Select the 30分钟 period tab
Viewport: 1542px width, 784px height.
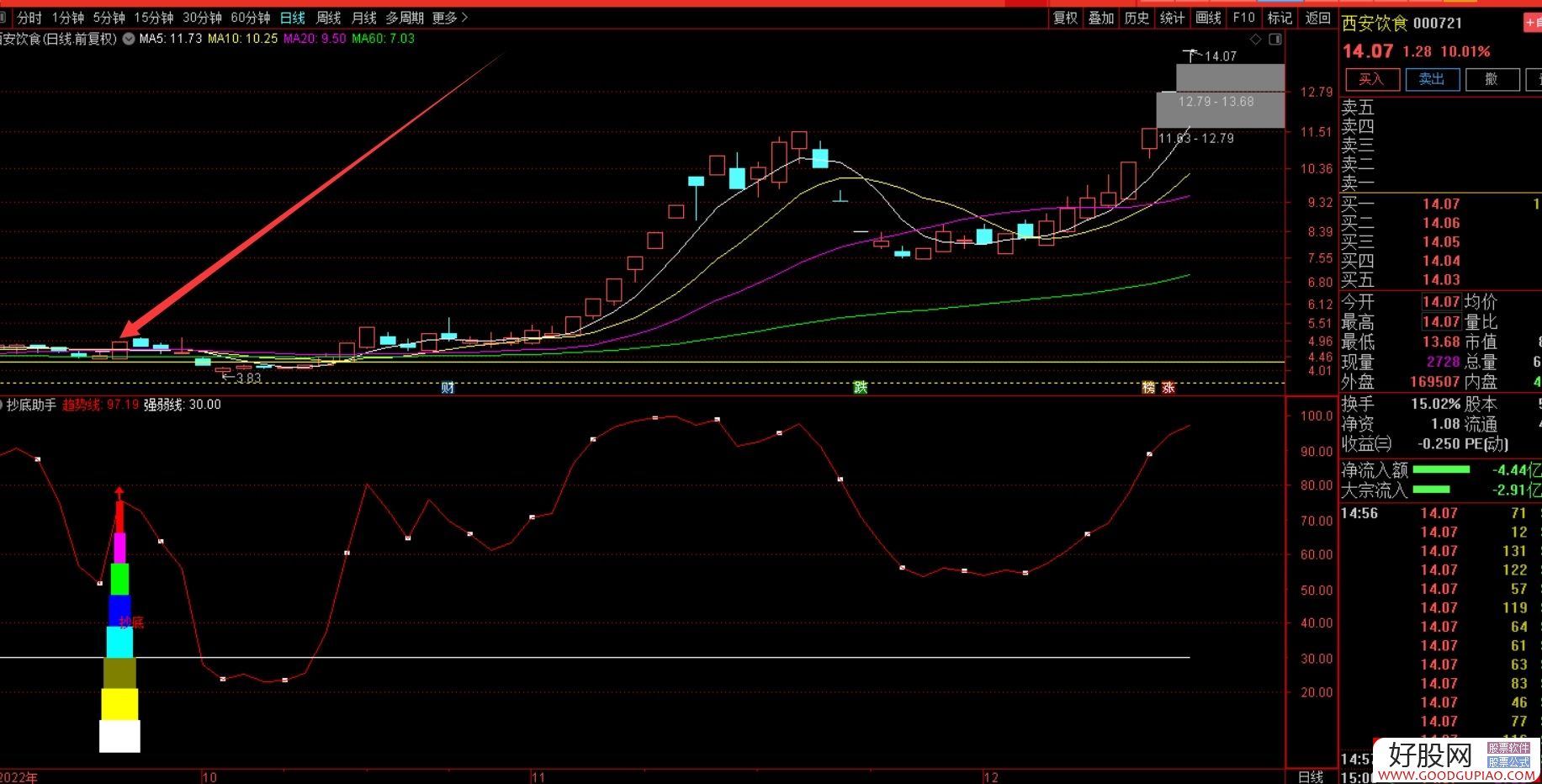click(202, 18)
